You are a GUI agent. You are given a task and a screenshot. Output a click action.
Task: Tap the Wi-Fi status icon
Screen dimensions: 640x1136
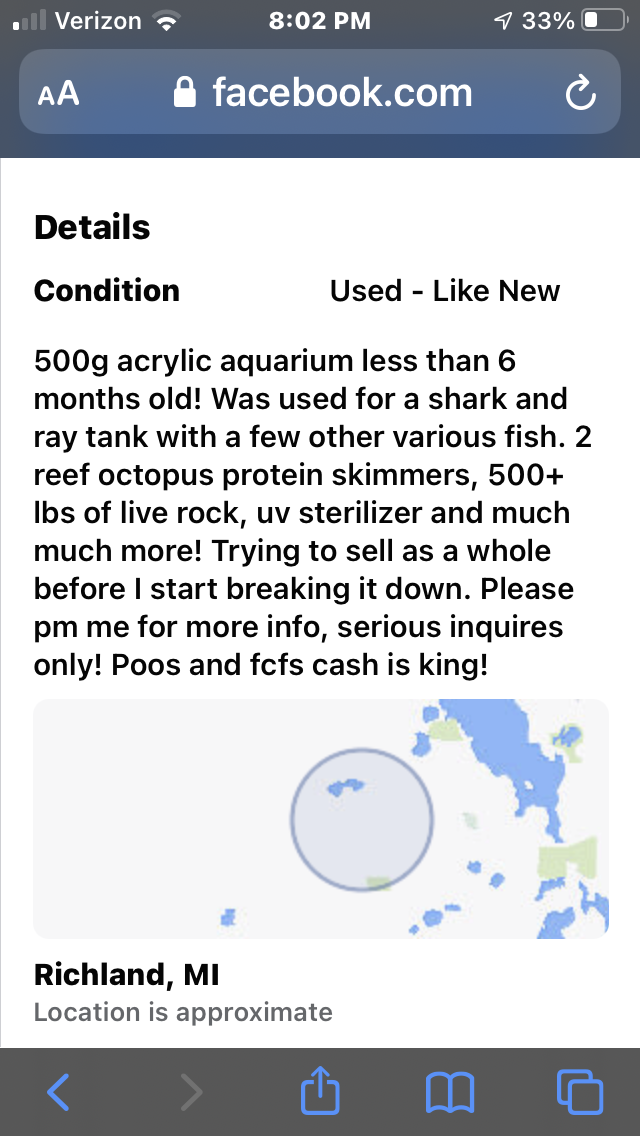coord(163,21)
